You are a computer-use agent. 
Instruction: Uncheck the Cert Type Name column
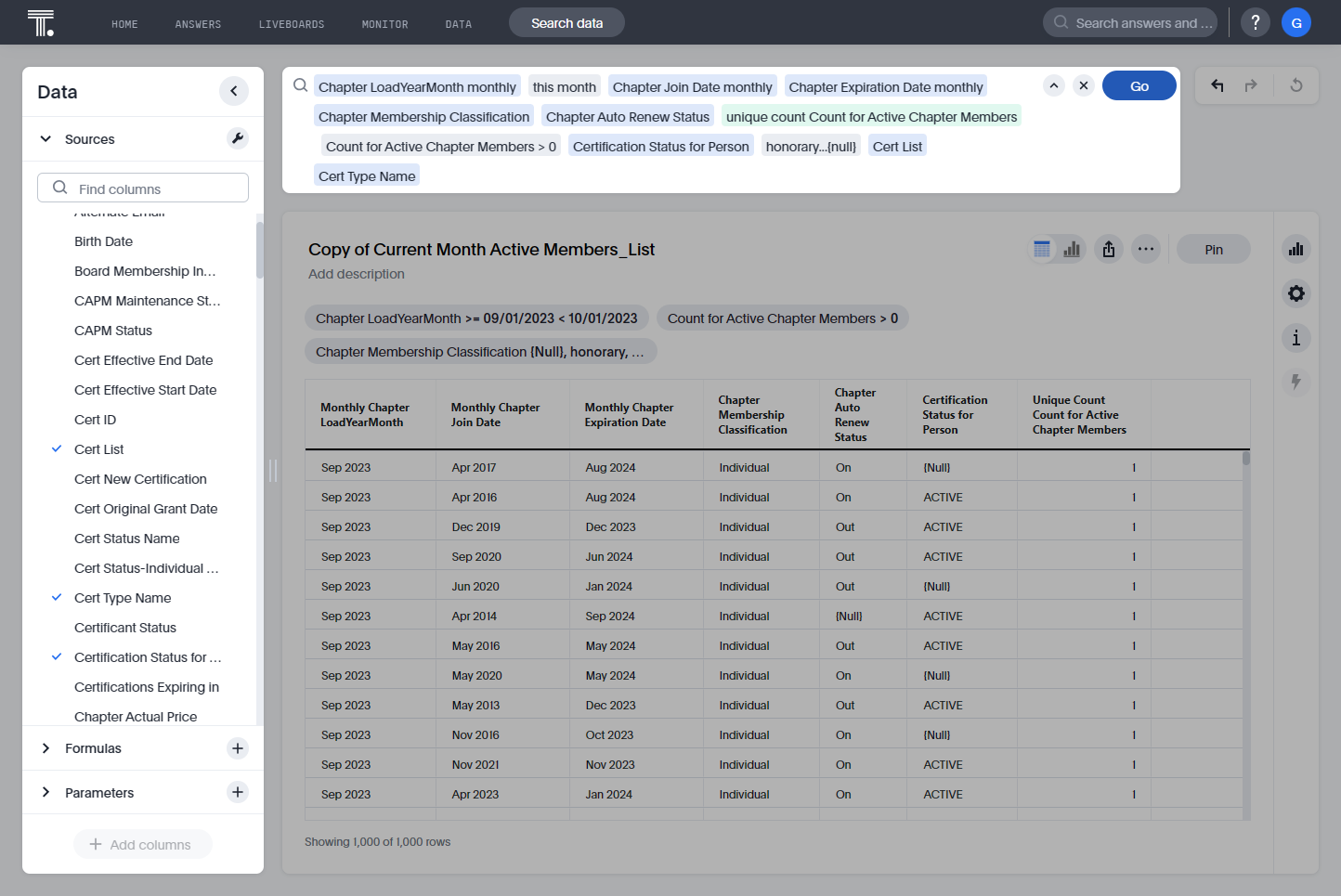57,598
